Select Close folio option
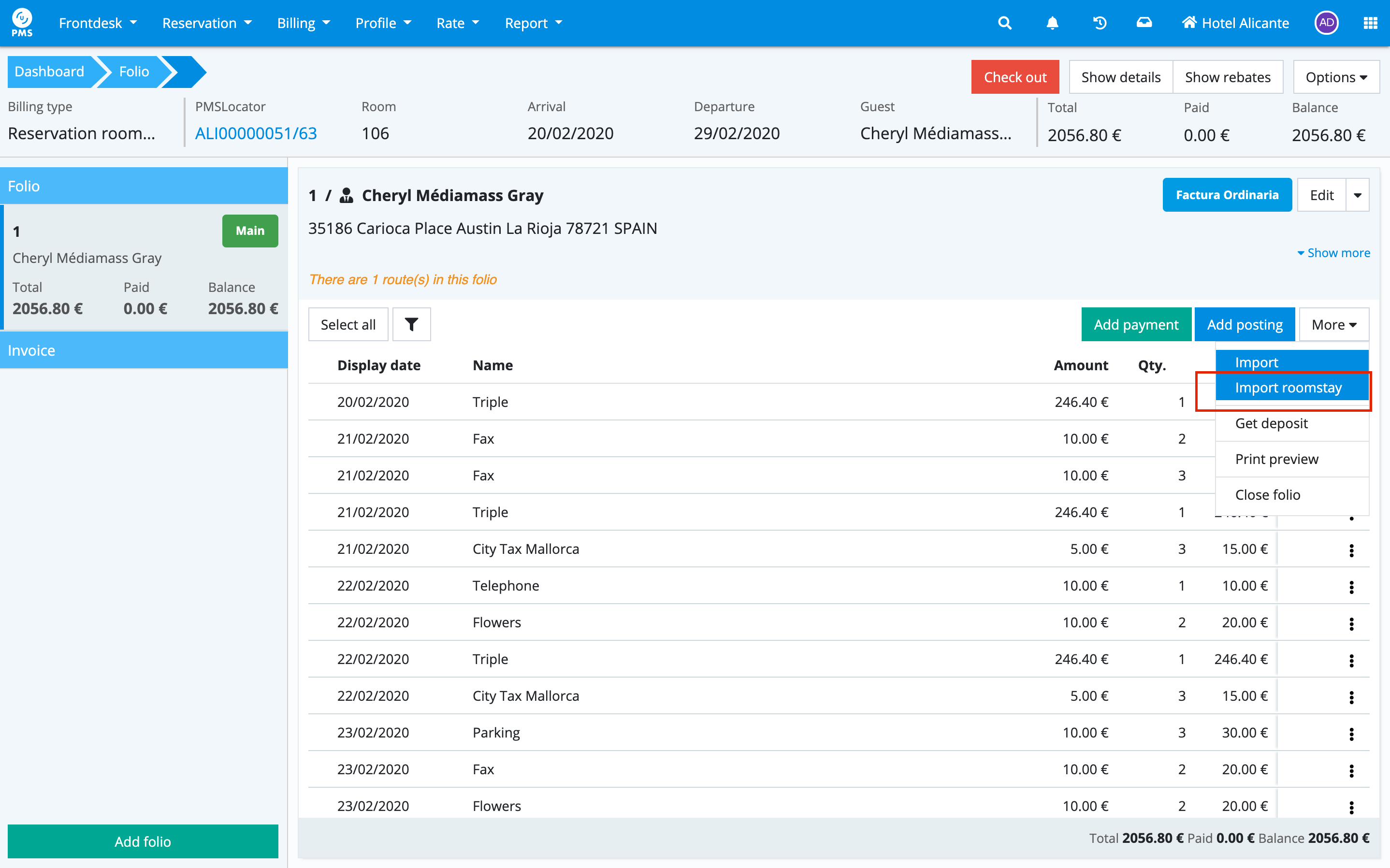This screenshot has height=868, width=1390. click(x=1267, y=494)
